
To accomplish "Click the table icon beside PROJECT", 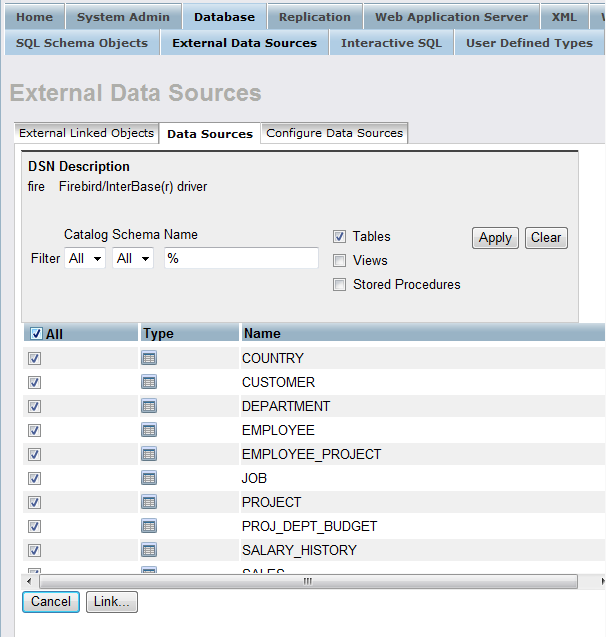I will click(149, 502).
